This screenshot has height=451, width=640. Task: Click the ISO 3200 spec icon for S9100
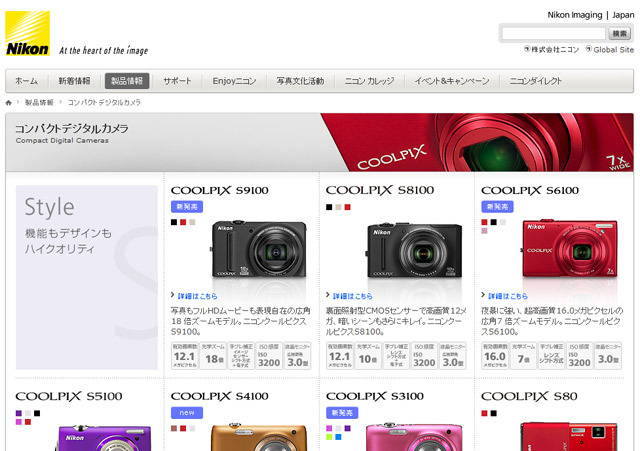(x=269, y=356)
